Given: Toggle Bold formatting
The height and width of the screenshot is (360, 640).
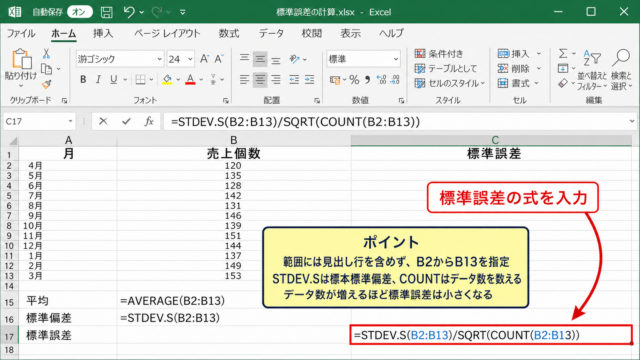Looking at the screenshot, I should pos(83,80).
